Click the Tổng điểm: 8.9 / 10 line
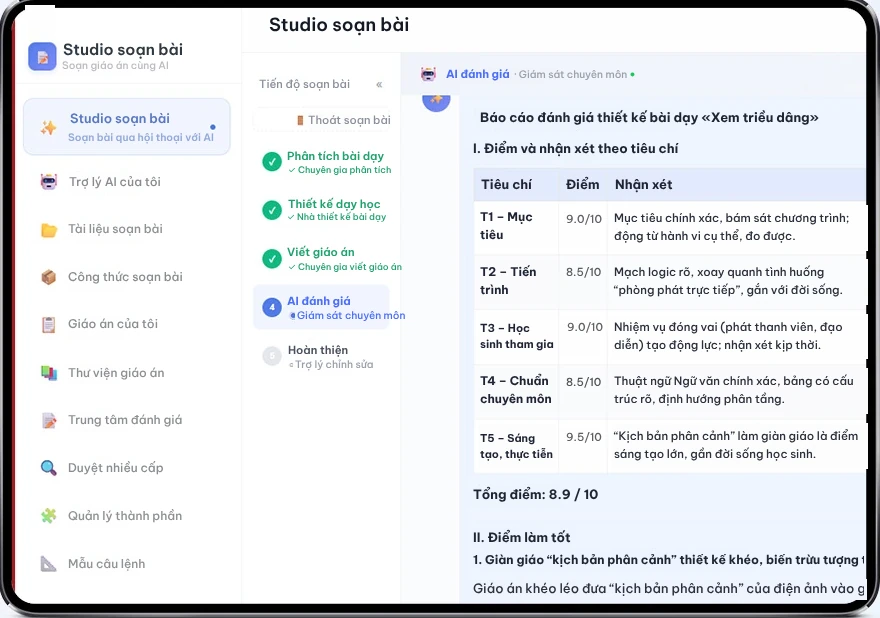Viewport: 880px width, 618px height. click(x=535, y=495)
